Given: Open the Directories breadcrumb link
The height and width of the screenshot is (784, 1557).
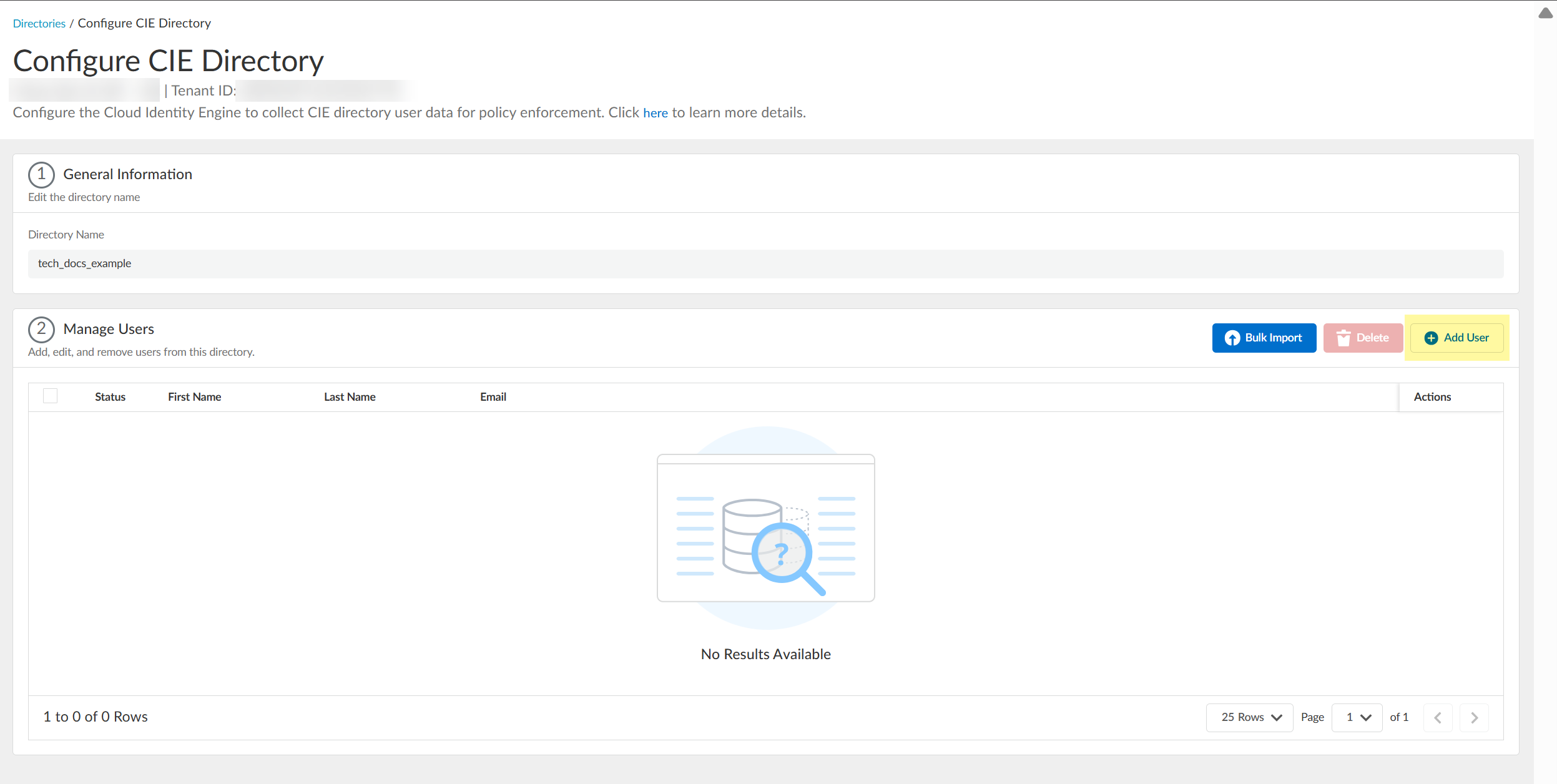Looking at the screenshot, I should click(39, 24).
